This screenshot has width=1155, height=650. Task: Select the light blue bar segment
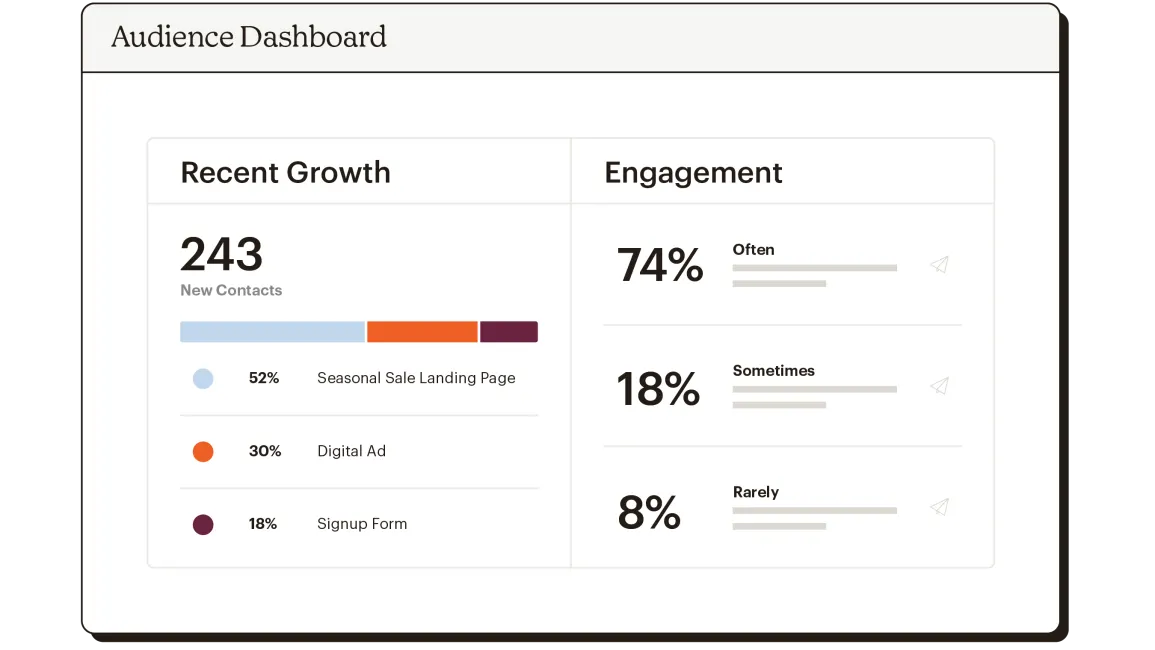tap(272, 332)
